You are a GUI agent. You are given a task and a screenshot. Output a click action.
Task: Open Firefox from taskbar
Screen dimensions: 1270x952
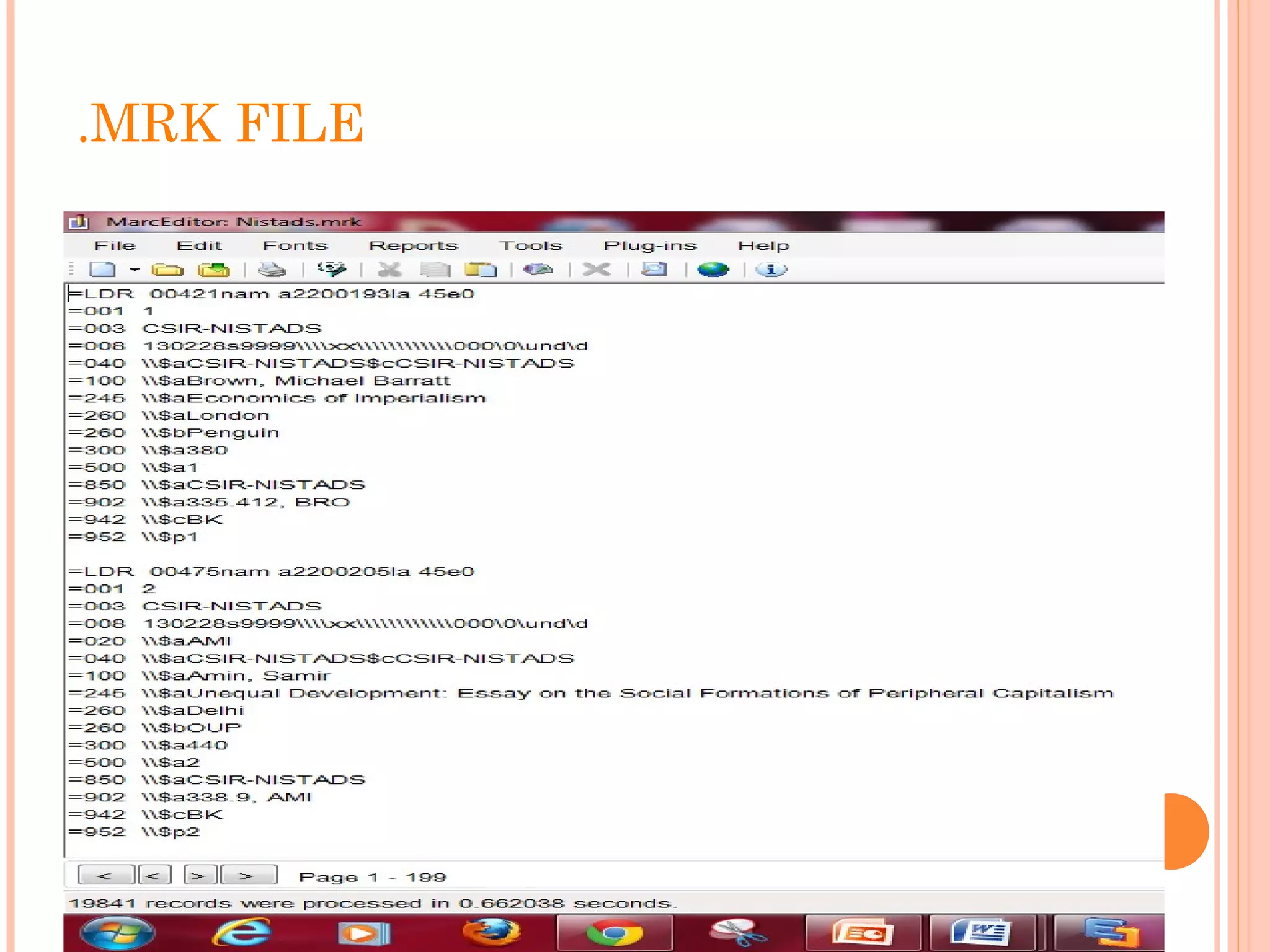point(492,933)
